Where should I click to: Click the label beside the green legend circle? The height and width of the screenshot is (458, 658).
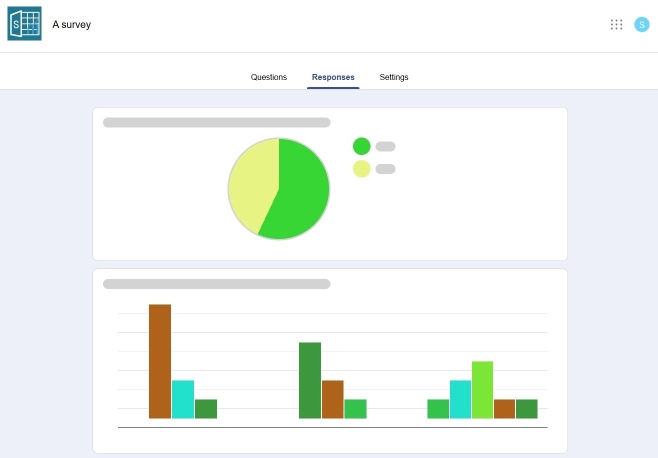pos(385,146)
